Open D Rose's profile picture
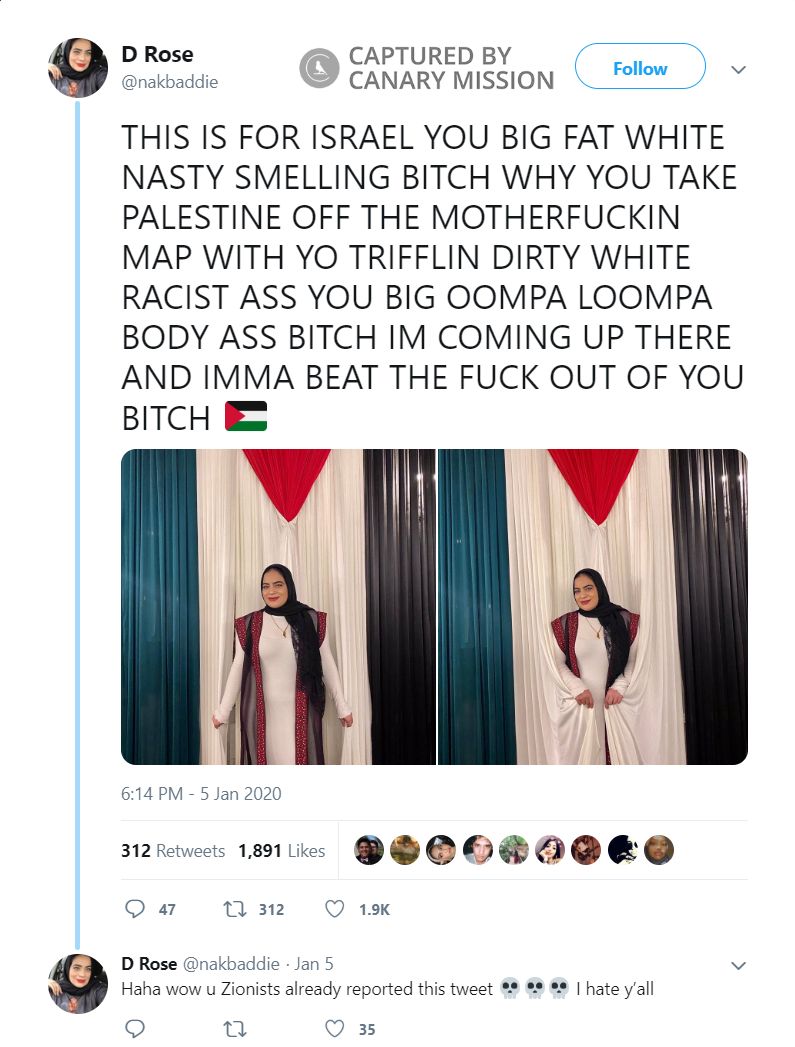795x1047 pixels. pyautogui.click(x=77, y=68)
